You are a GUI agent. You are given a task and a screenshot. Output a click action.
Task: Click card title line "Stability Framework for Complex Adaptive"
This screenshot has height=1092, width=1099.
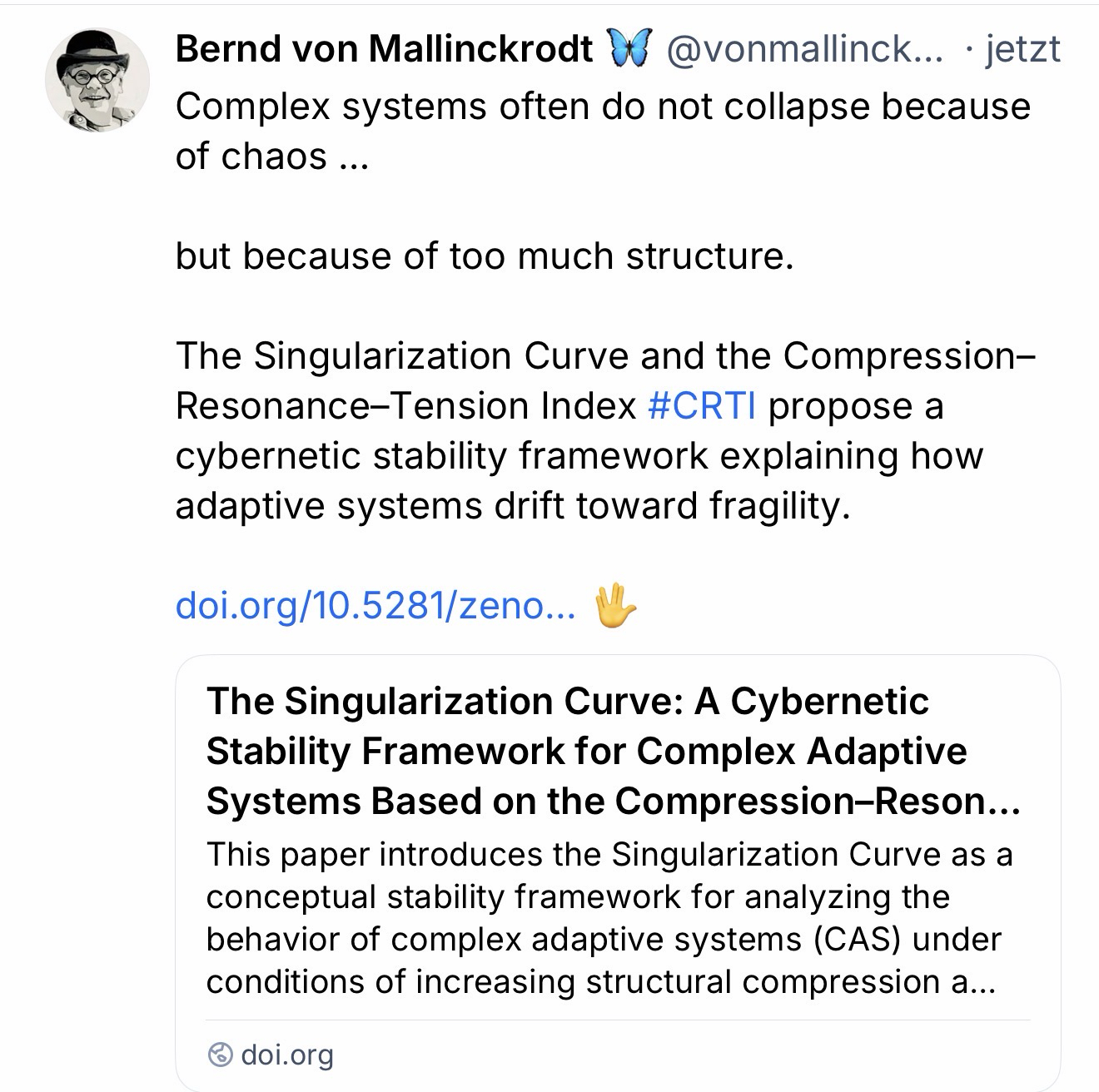point(586,752)
